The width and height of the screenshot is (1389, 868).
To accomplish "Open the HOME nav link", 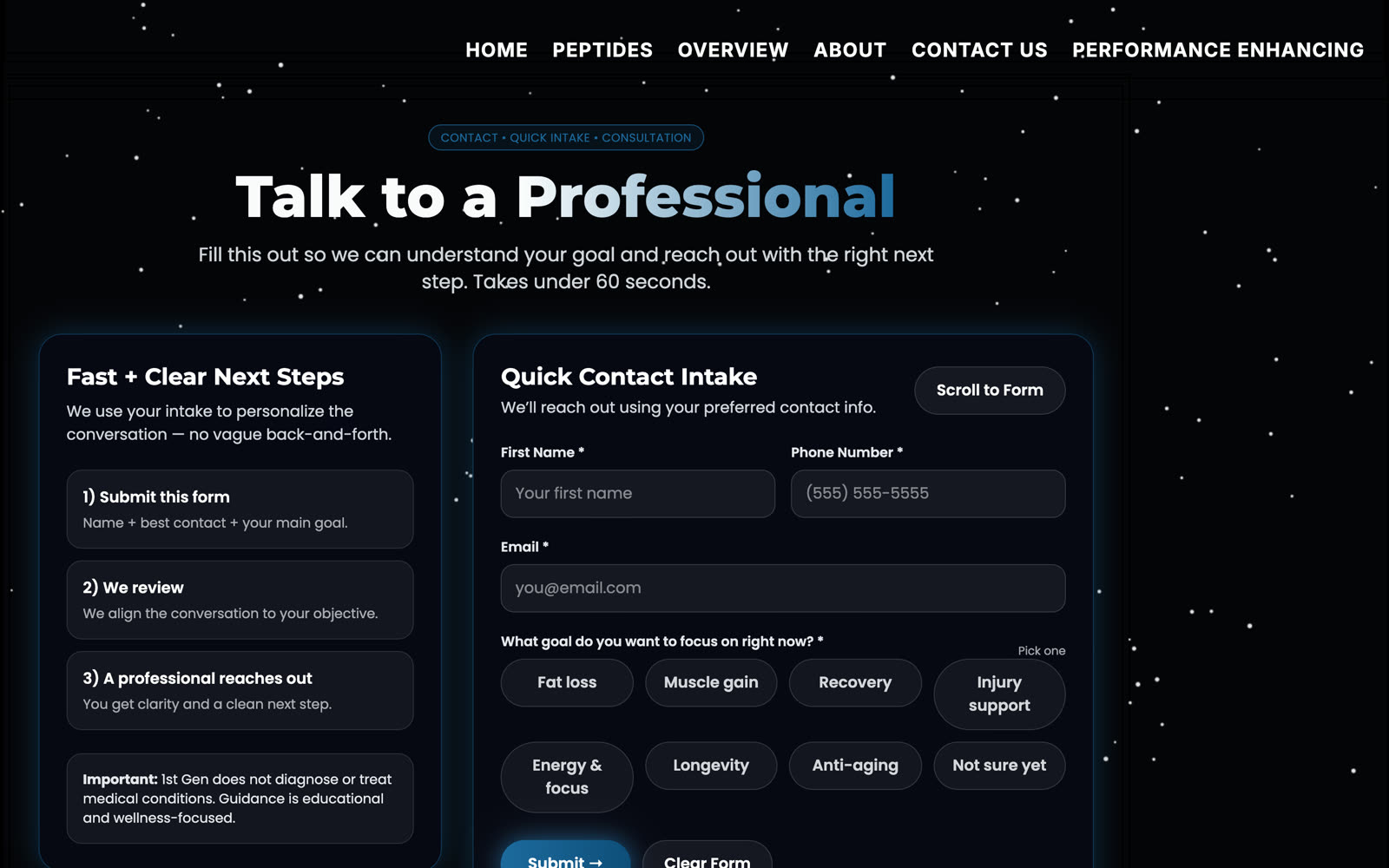I will click(496, 50).
